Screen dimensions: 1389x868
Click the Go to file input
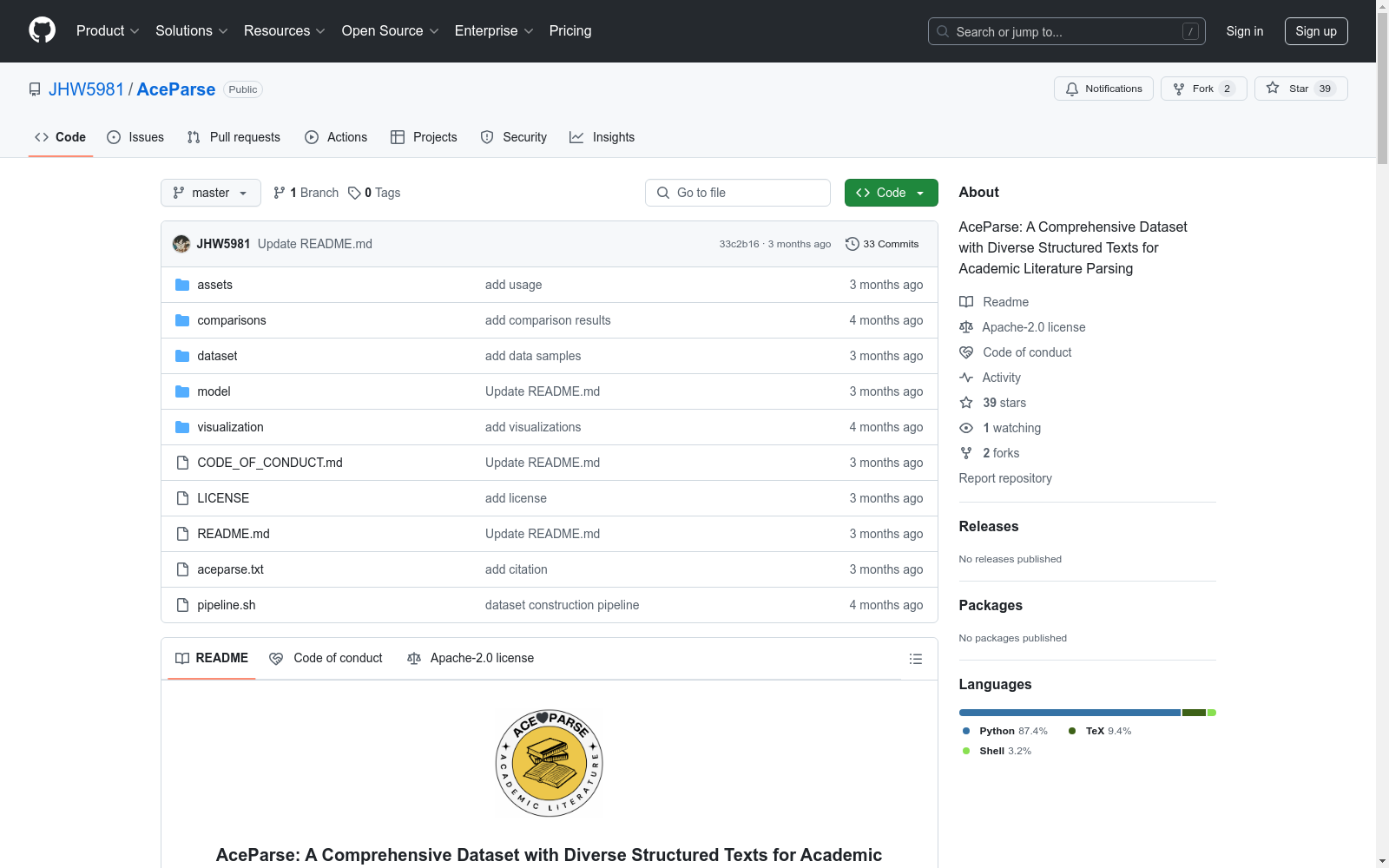[738, 193]
